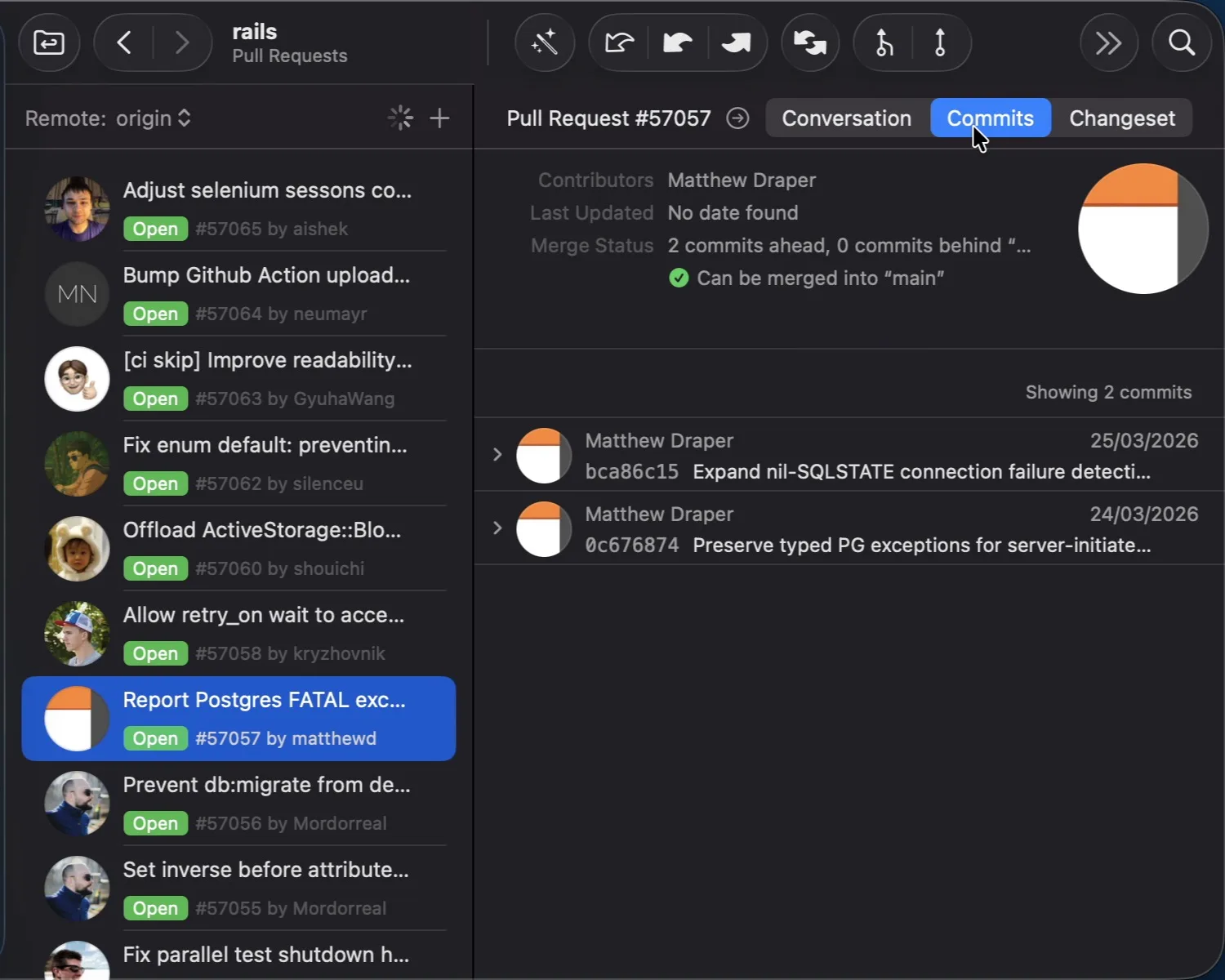Screen dimensions: 1225x980
Task: Switch to the Conversation tab
Action: click(x=847, y=118)
